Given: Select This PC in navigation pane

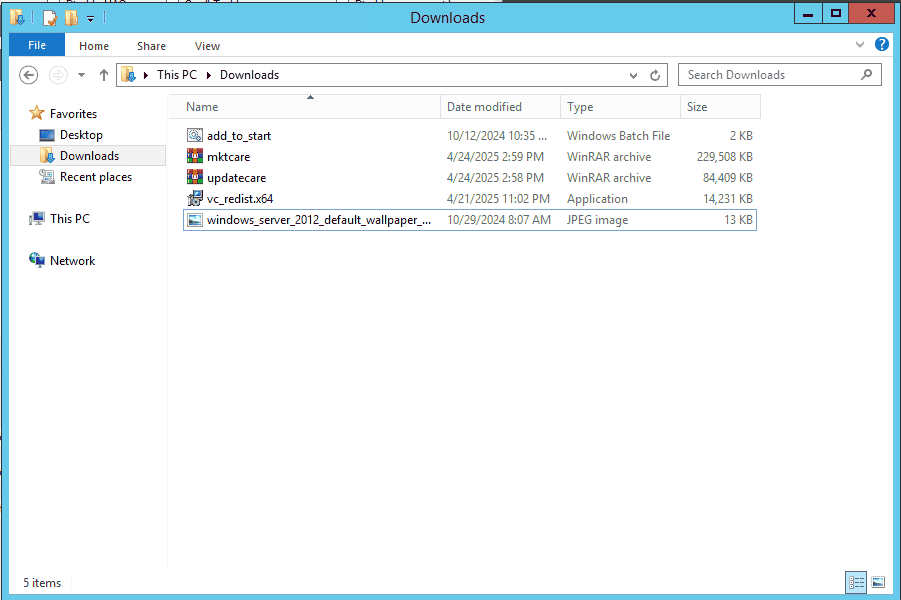Looking at the screenshot, I should coord(70,219).
